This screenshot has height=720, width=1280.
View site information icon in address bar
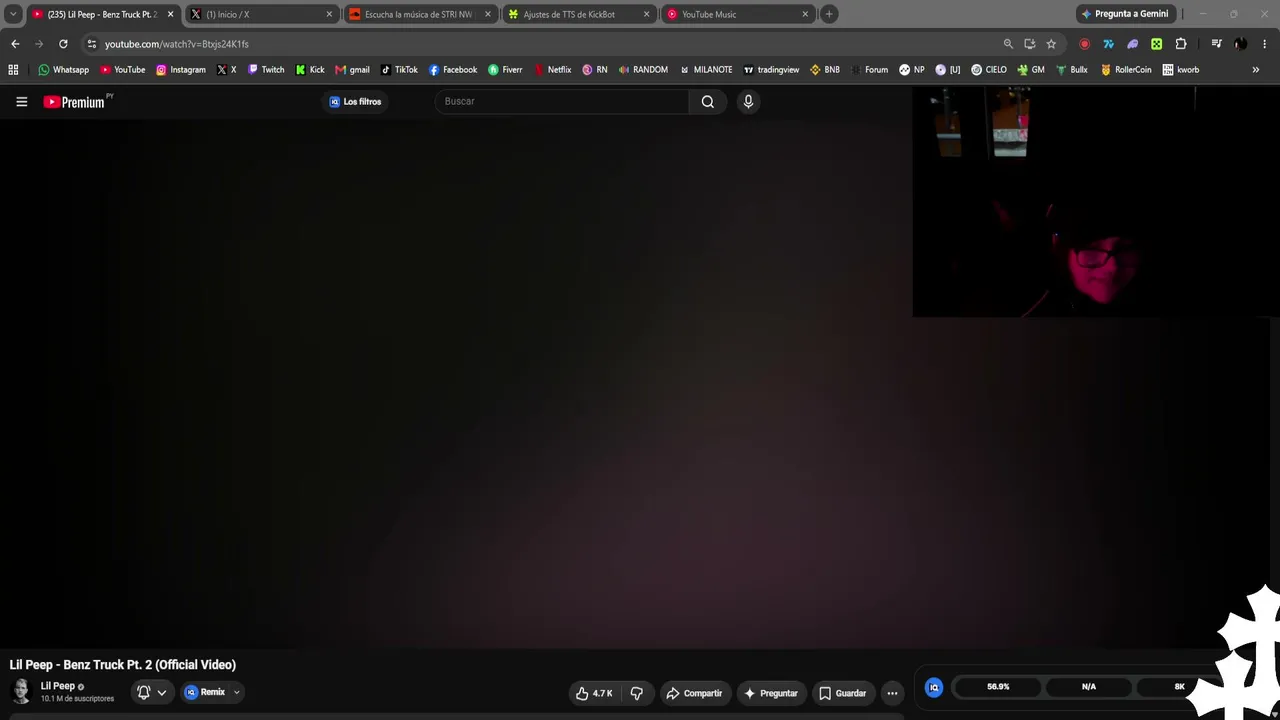point(92,44)
